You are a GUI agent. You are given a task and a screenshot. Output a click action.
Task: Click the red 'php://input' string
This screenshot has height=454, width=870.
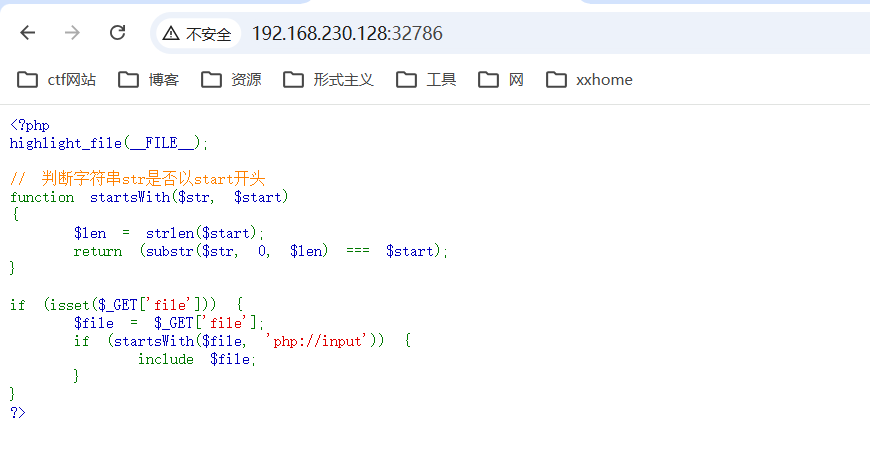point(316,341)
